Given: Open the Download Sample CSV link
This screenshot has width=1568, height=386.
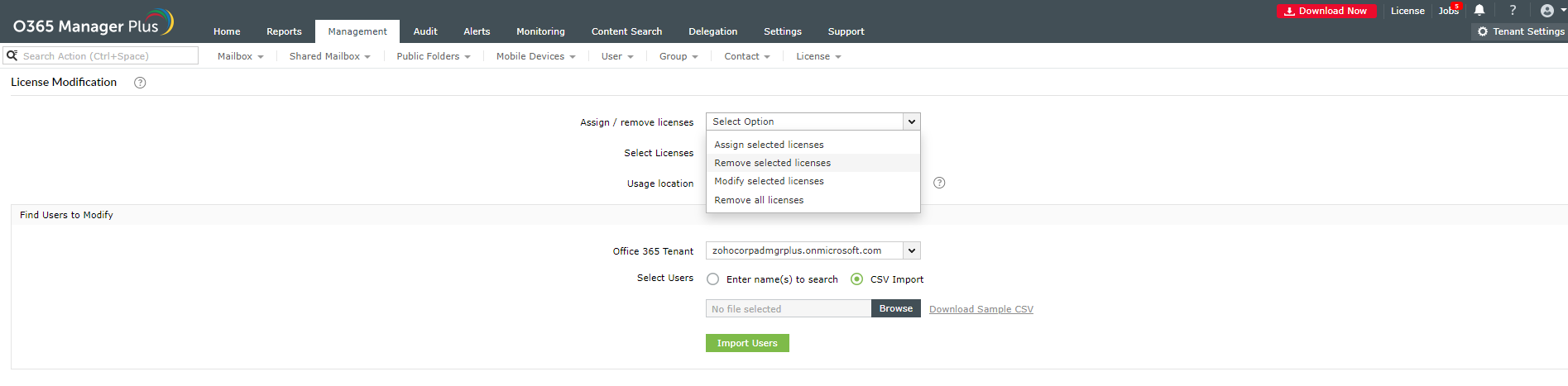Looking at the screenshot, I should pos(981,309).
